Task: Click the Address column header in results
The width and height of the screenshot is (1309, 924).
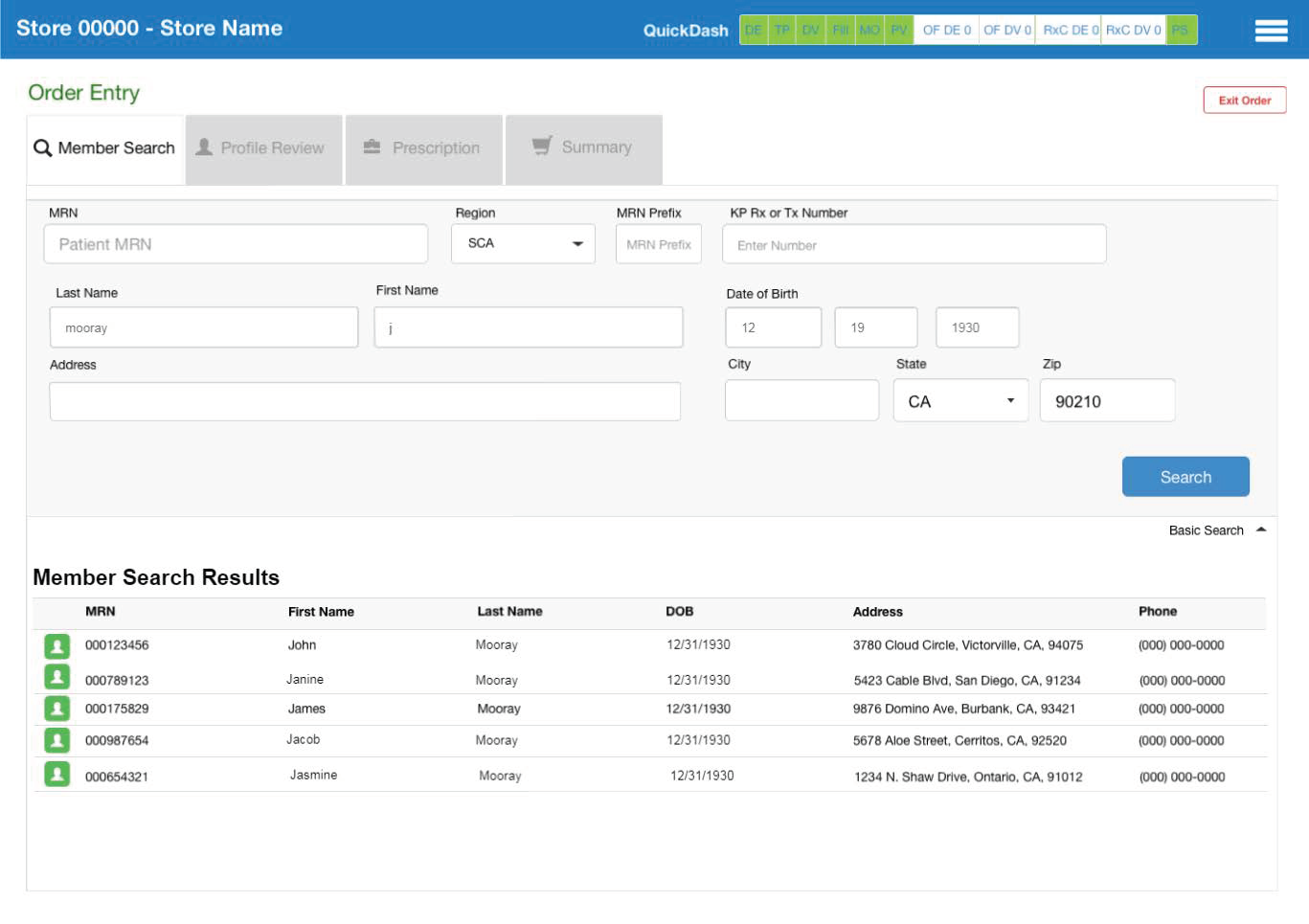Action: pos(878,612)
